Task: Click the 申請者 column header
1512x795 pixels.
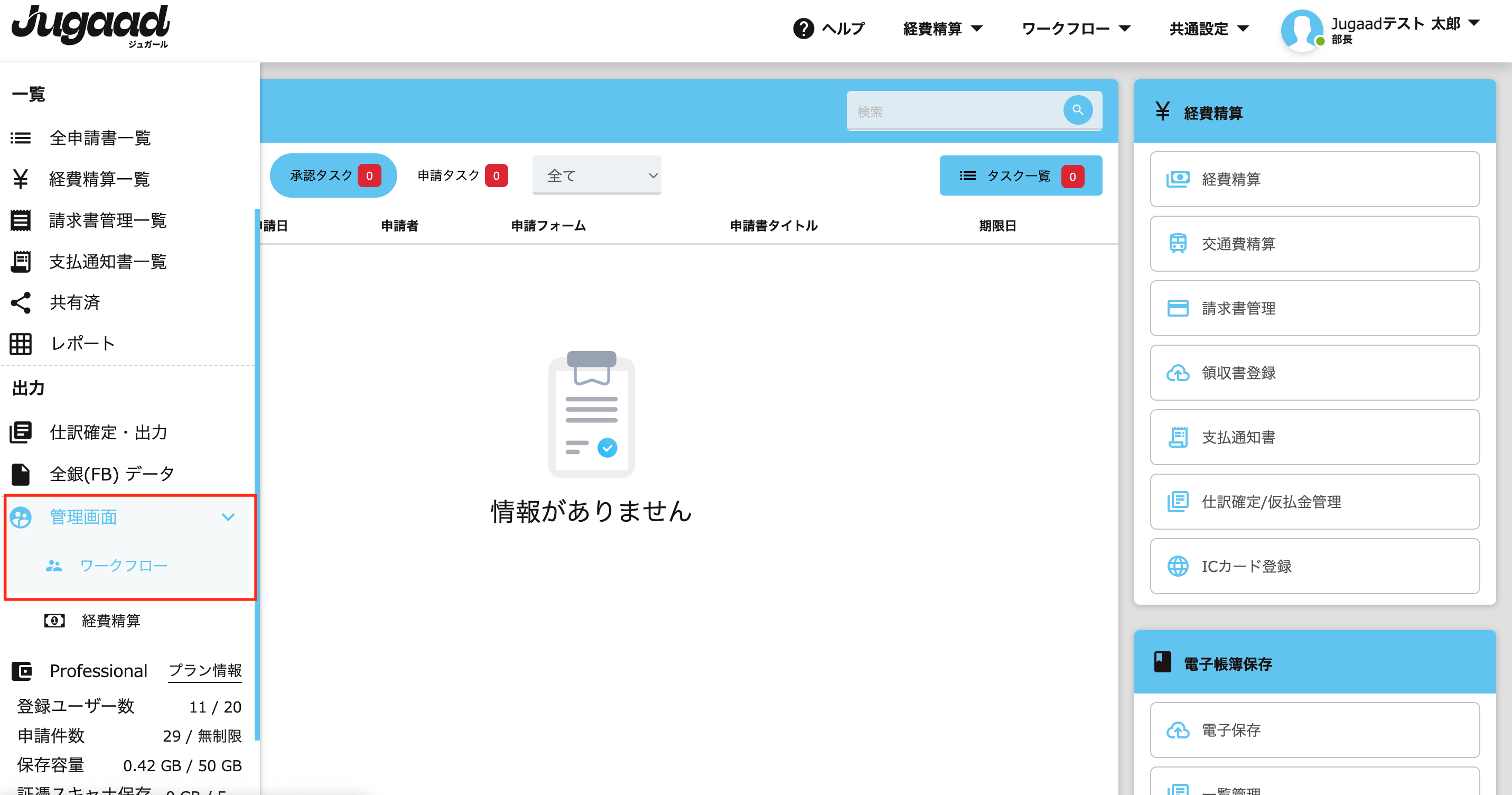Action: point(399,226)
